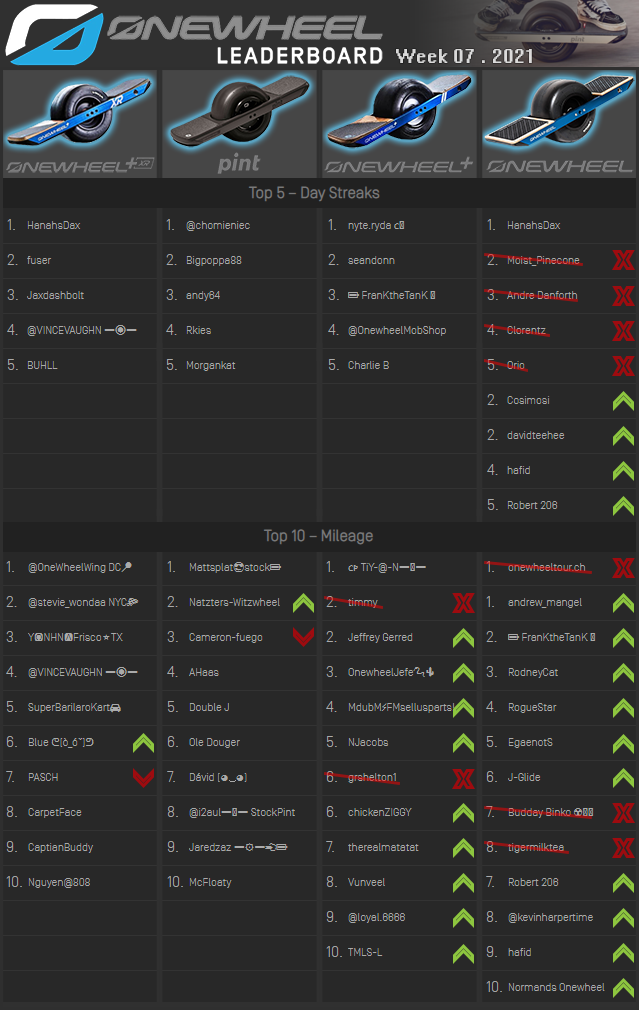This screenshot has height=1010, width=639.
Task: Click the green up arrow beside TMLS-L
Action: (x=462, y=953)
